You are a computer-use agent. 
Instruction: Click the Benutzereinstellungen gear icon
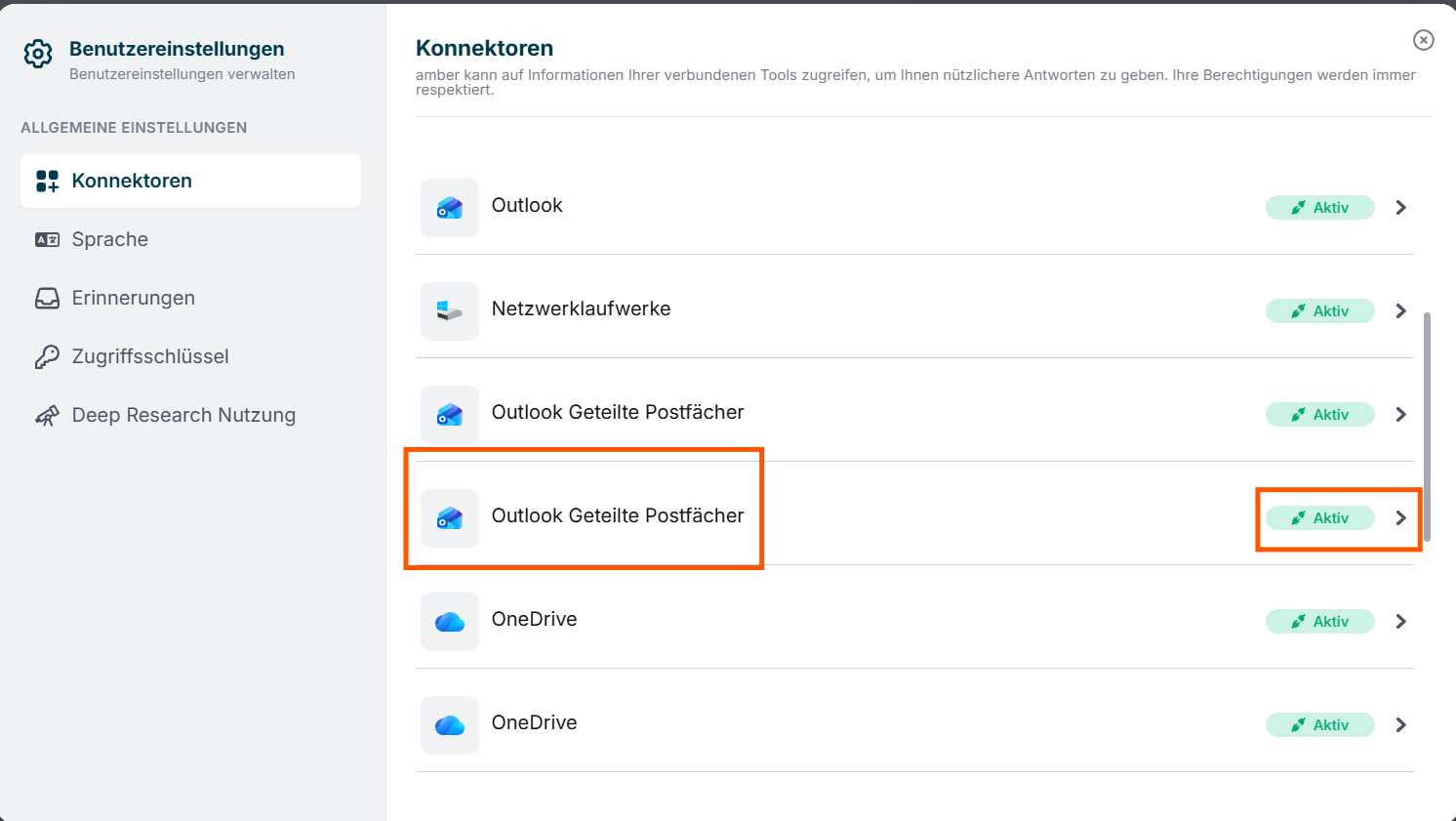(x=38, y=54)
